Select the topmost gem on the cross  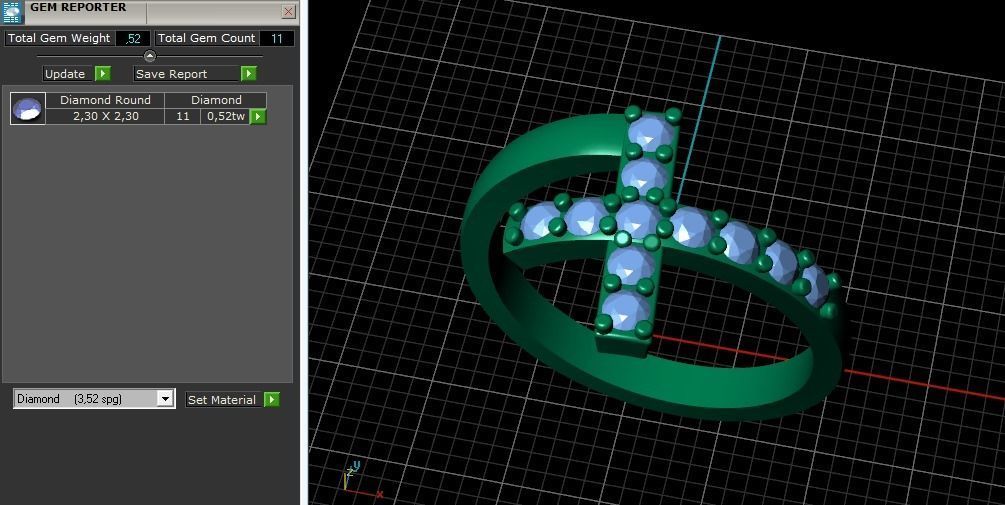[x=651, y=133]
